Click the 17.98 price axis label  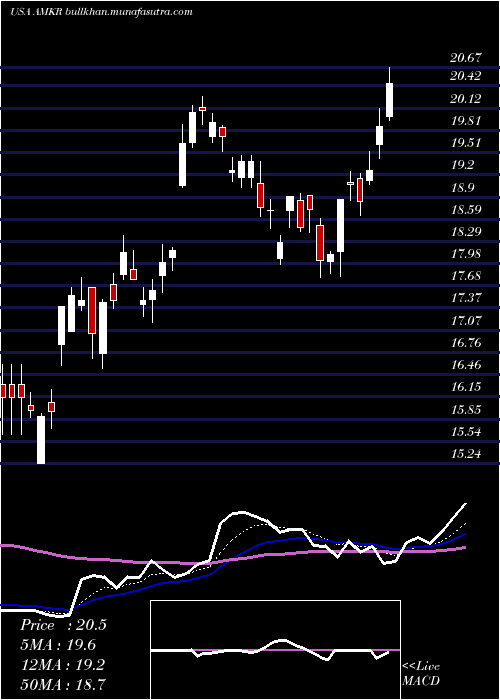click(x=466, y=254)
